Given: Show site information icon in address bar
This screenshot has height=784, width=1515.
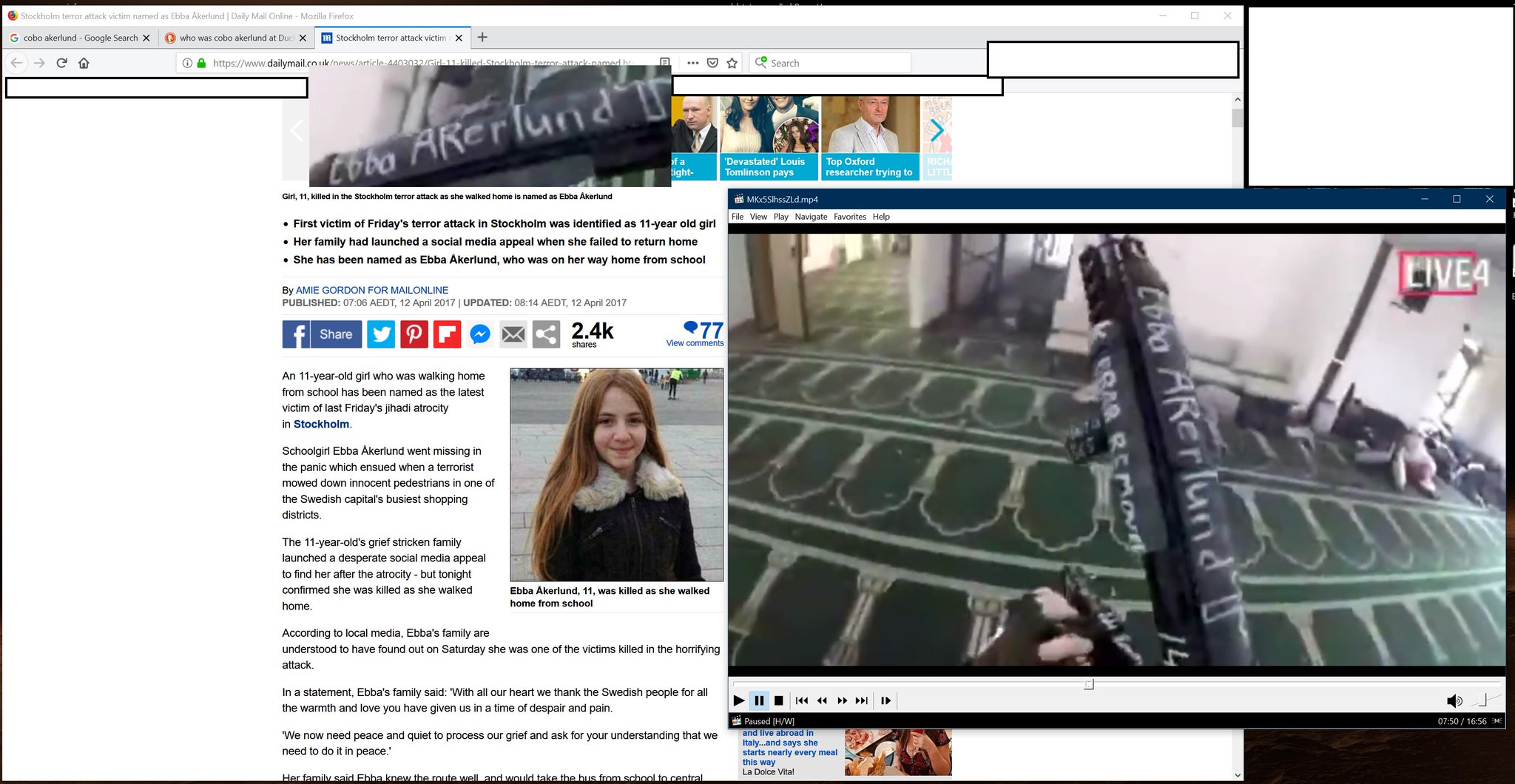Looking at the screenshot, I should click(187, 63).
